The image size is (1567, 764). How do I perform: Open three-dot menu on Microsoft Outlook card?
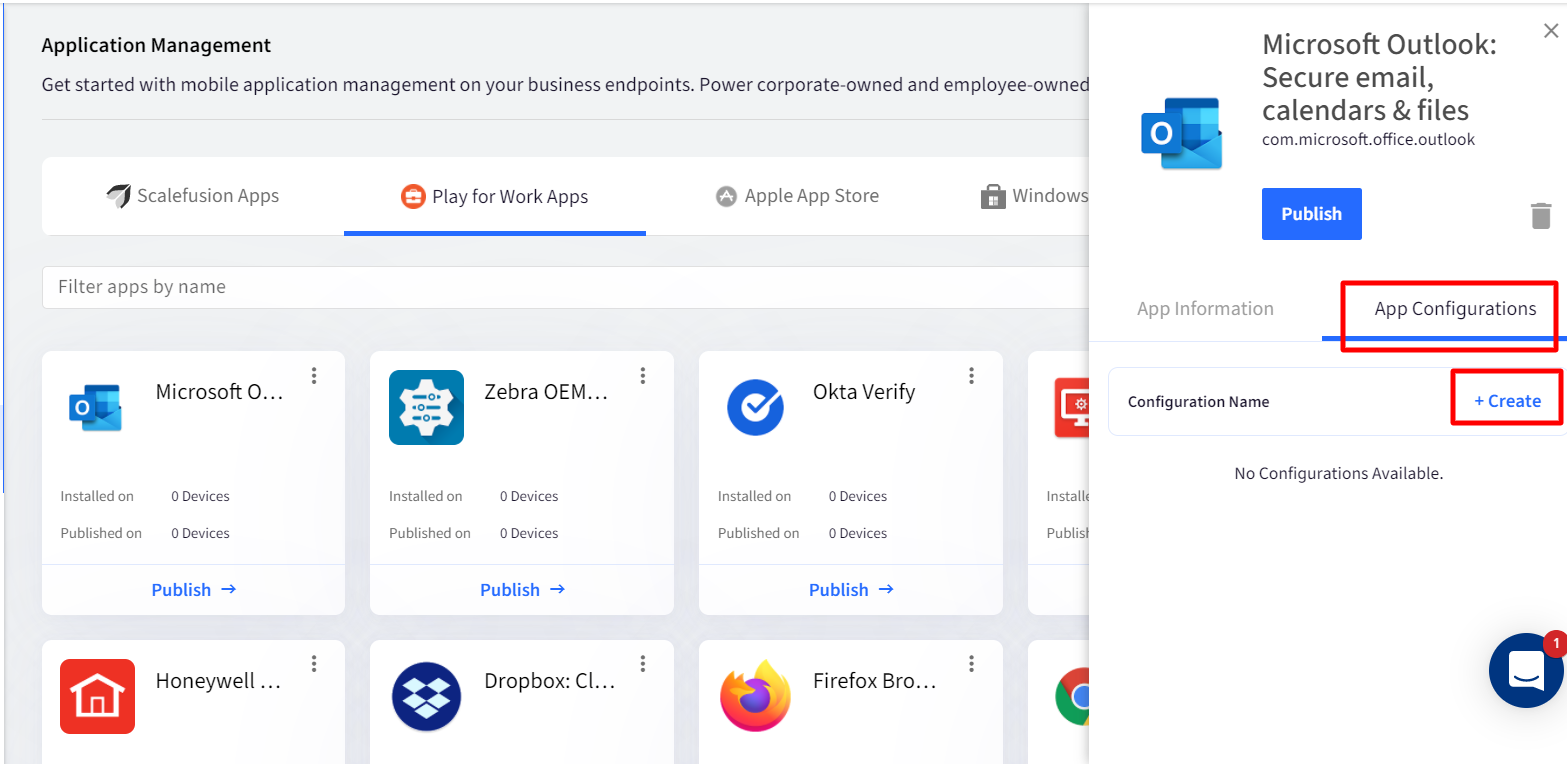[314, 376]
